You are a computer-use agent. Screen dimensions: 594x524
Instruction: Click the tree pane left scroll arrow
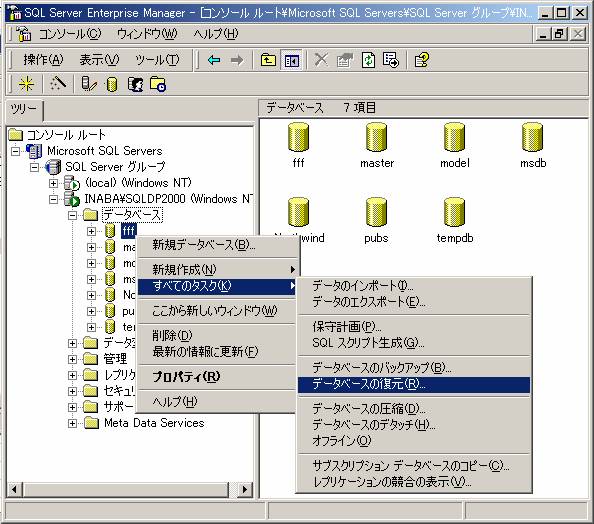14,490
